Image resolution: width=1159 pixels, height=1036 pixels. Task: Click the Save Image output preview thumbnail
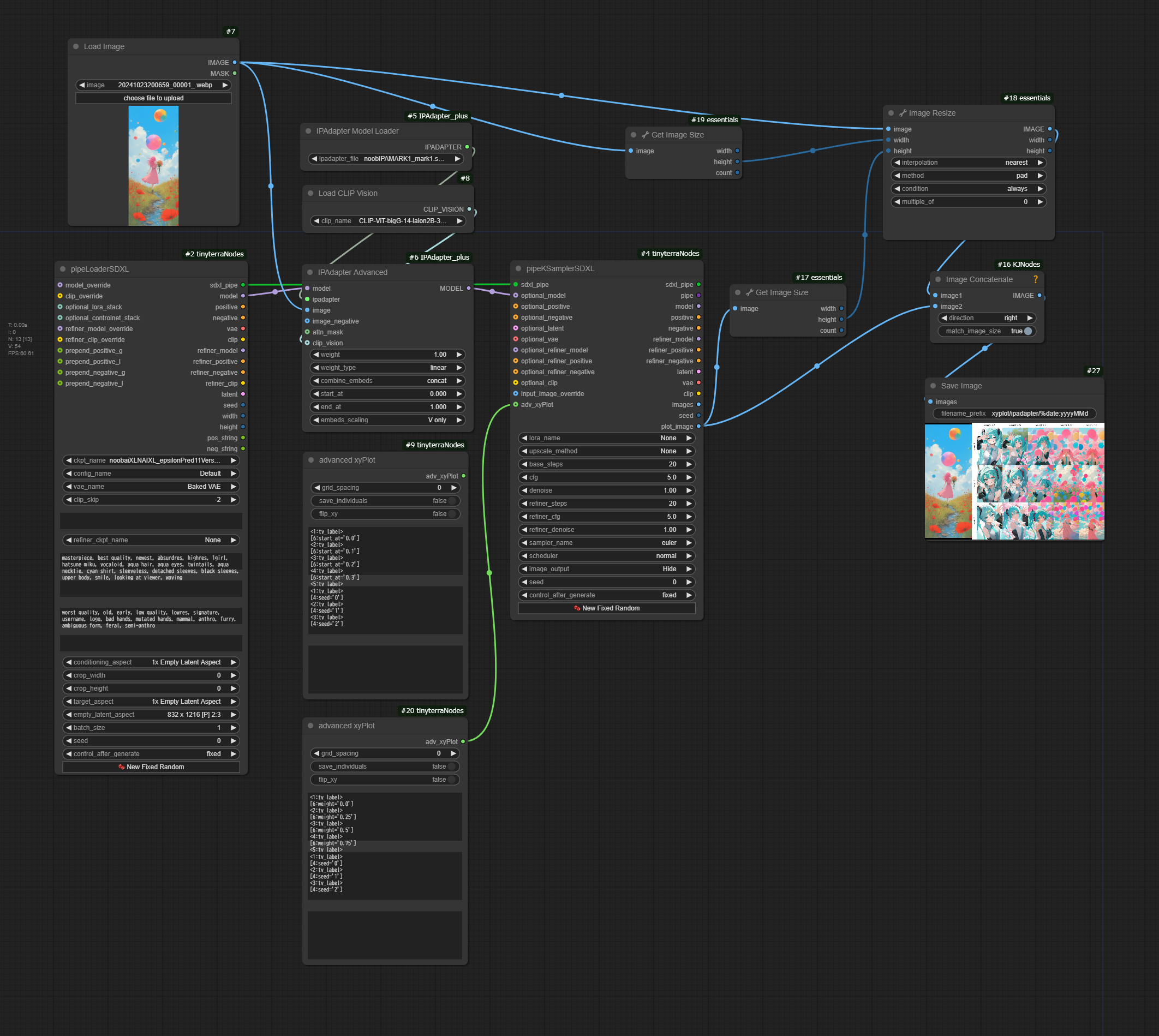(x=1014, y=482)
